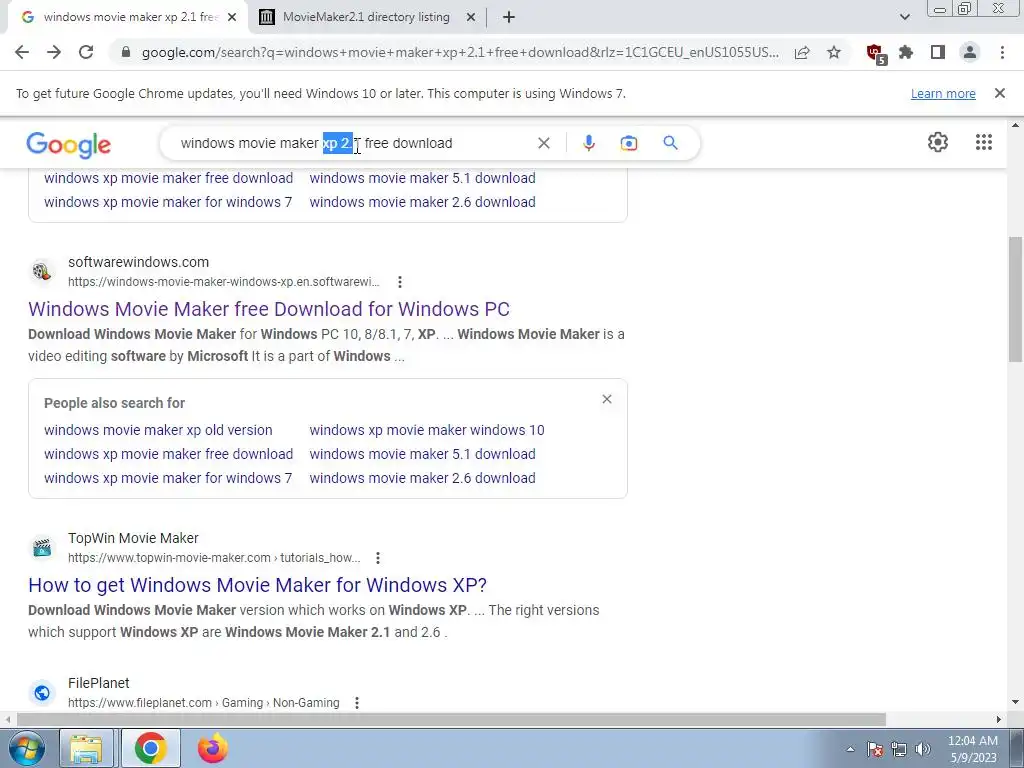Image resolution: width=1024 pixels, height=768 pixels.
Task: Dismiss the Chrome update notification bar
Action: tap(999, 93)
